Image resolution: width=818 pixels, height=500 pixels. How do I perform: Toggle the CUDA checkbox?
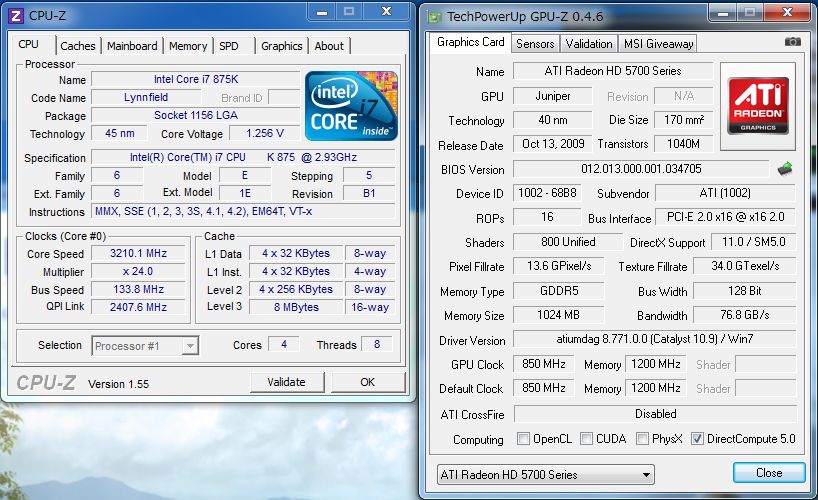586,438
